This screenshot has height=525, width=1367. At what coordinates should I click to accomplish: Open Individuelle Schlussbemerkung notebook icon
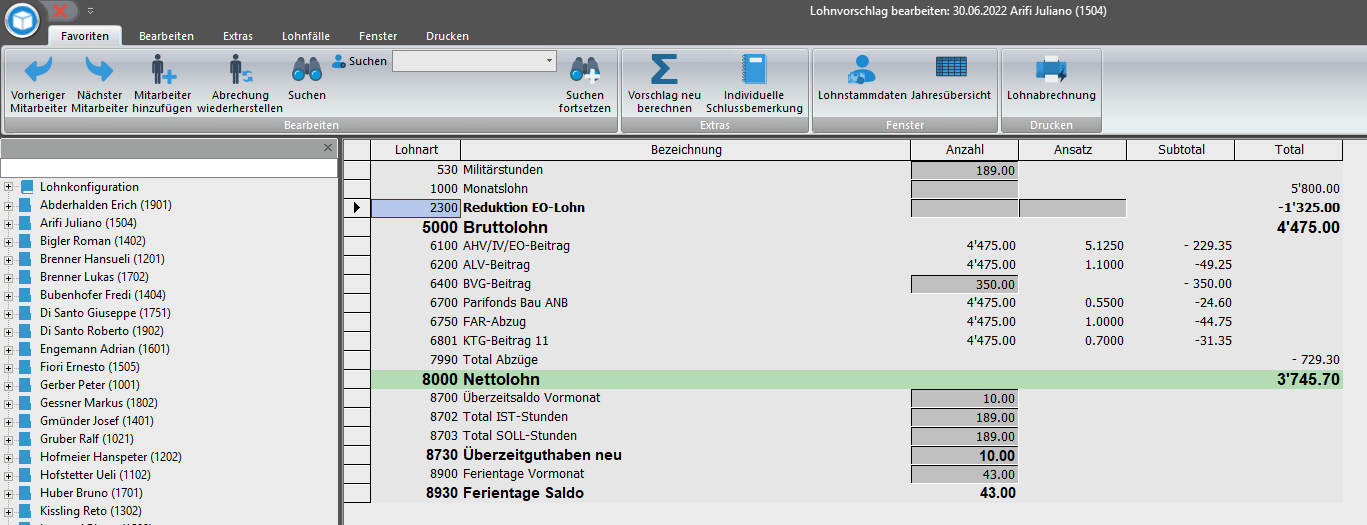click(x=754, y=69)
